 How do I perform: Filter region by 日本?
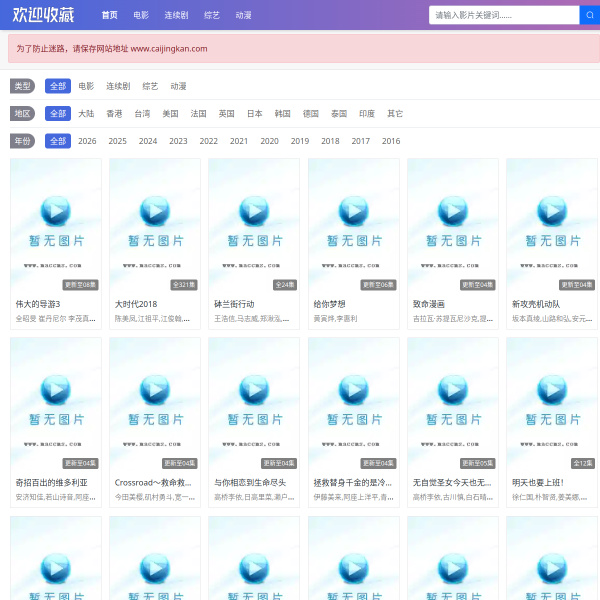[254, 114]
